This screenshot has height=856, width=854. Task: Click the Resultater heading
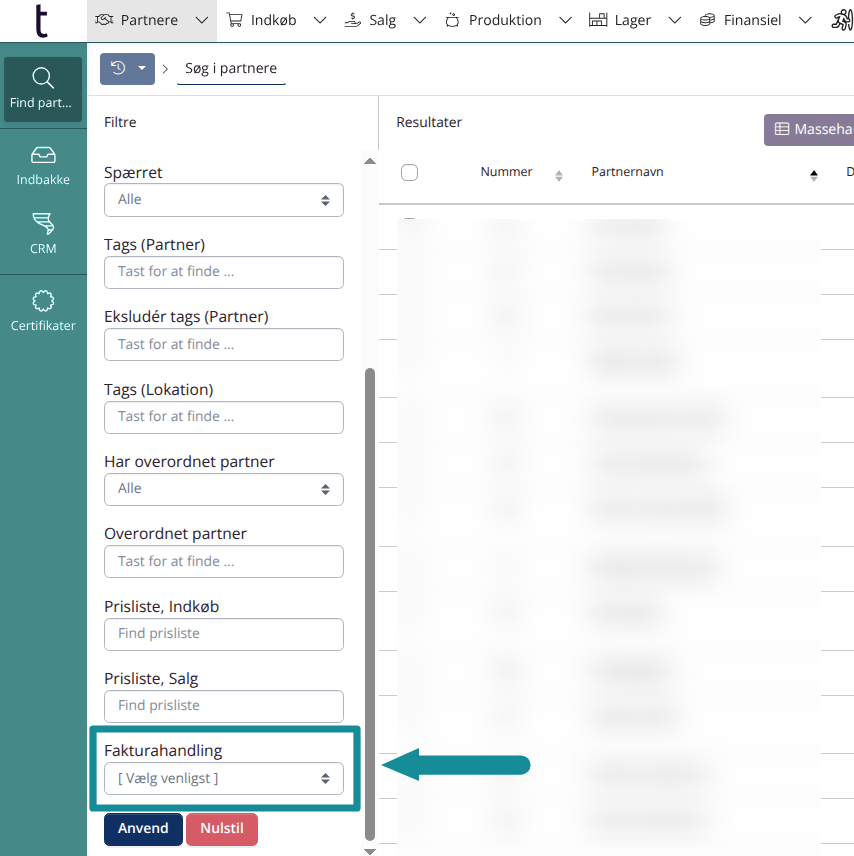pyautogui.click(x=429, y=122)
